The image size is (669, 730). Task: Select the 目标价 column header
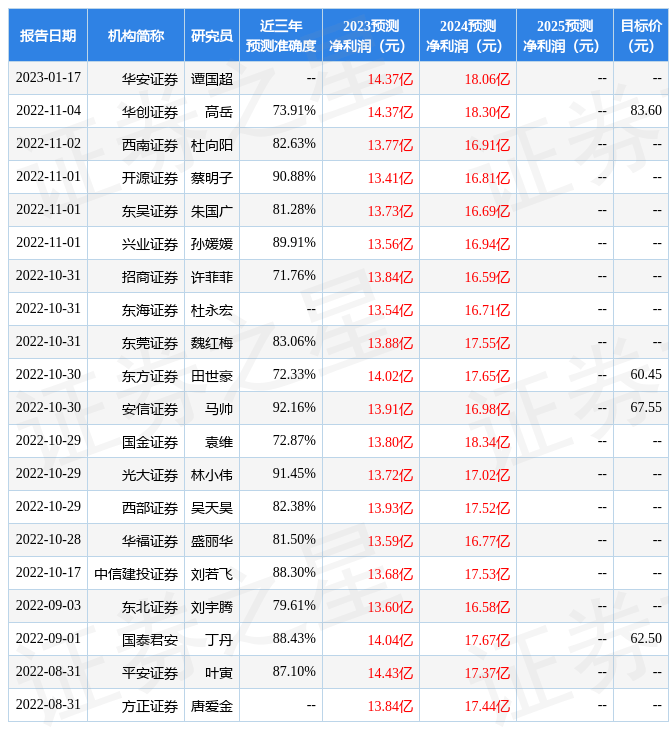click(640, 36)
